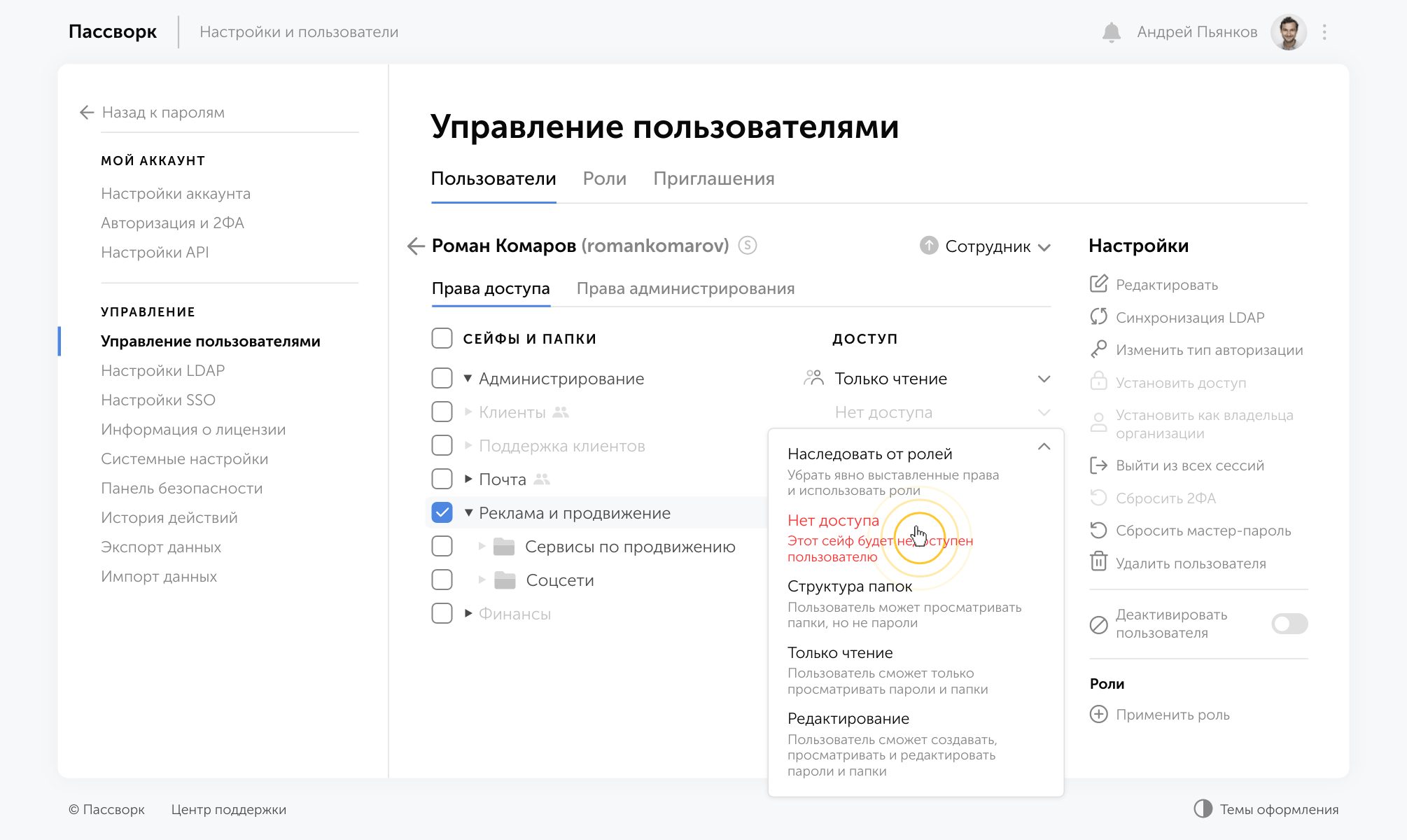
Task: Click the key icon for Изменить тип авторизации
Action: click(x=1098, y=349)
